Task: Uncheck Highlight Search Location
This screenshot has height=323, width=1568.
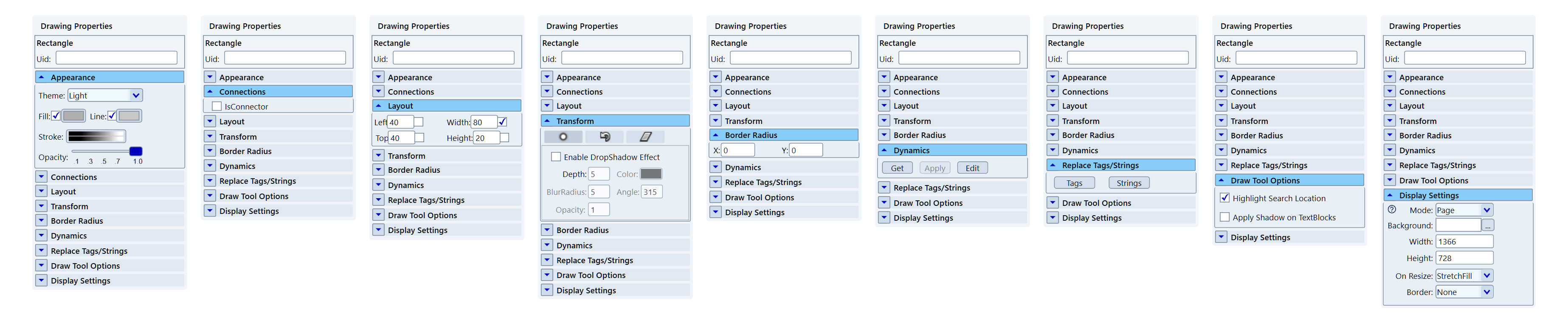Action: tap(1225, 198)
